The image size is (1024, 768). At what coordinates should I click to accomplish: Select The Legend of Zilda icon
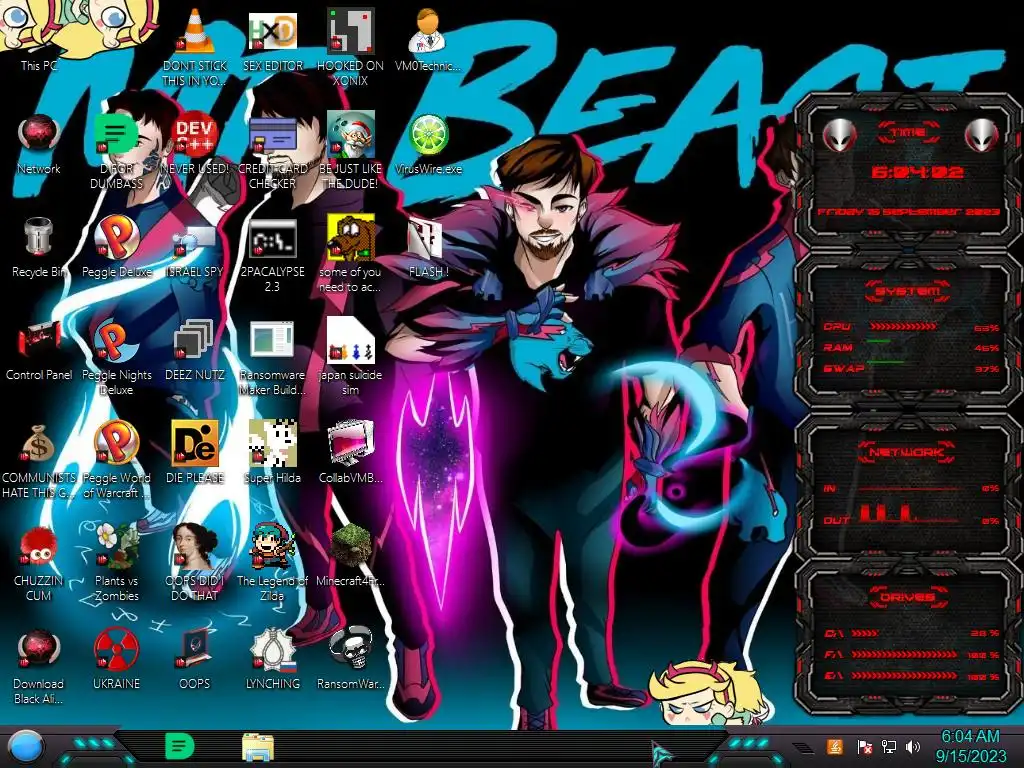(x=272, y=562)
